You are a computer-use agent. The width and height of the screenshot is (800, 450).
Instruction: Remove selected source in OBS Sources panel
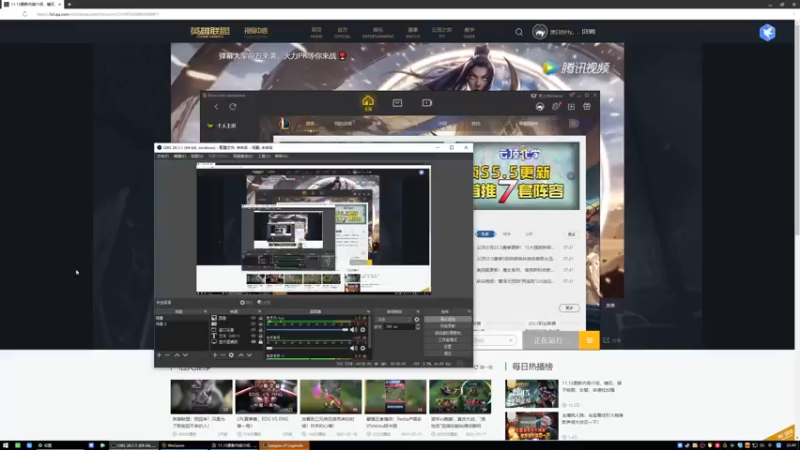(x=223, y=355)
